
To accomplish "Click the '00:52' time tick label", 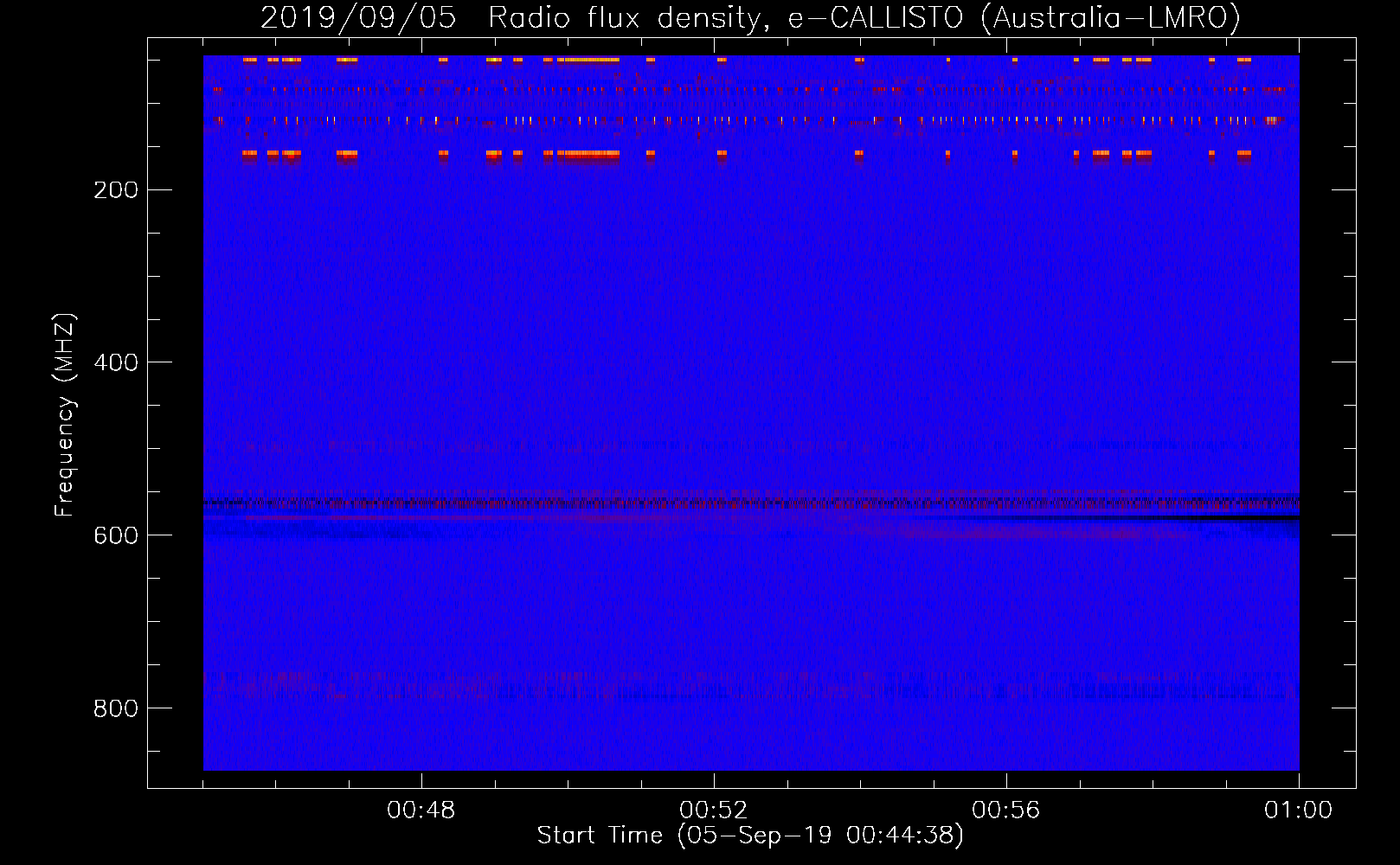I will tap(714, 811).
